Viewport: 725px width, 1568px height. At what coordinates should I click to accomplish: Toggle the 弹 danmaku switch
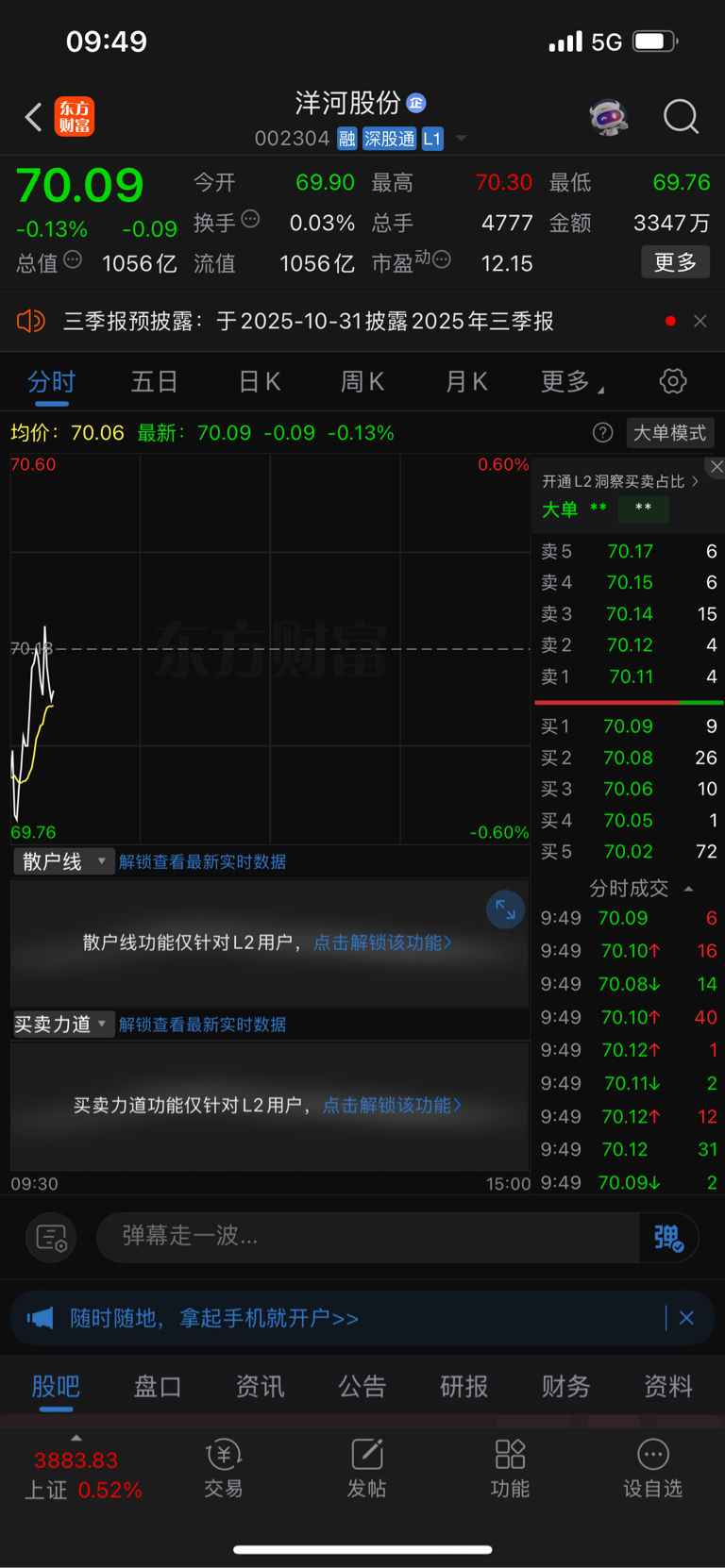coord(668,1237)
